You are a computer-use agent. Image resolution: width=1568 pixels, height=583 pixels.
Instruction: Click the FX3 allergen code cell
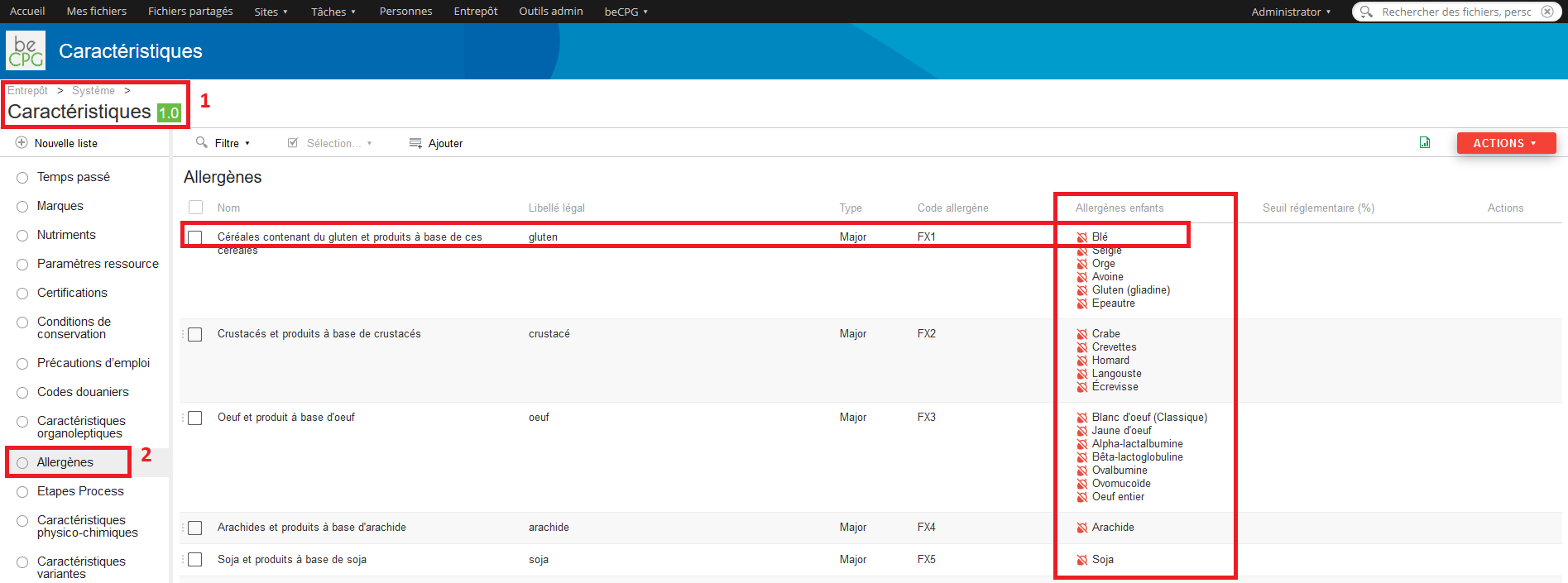click(x=926, y=418)
